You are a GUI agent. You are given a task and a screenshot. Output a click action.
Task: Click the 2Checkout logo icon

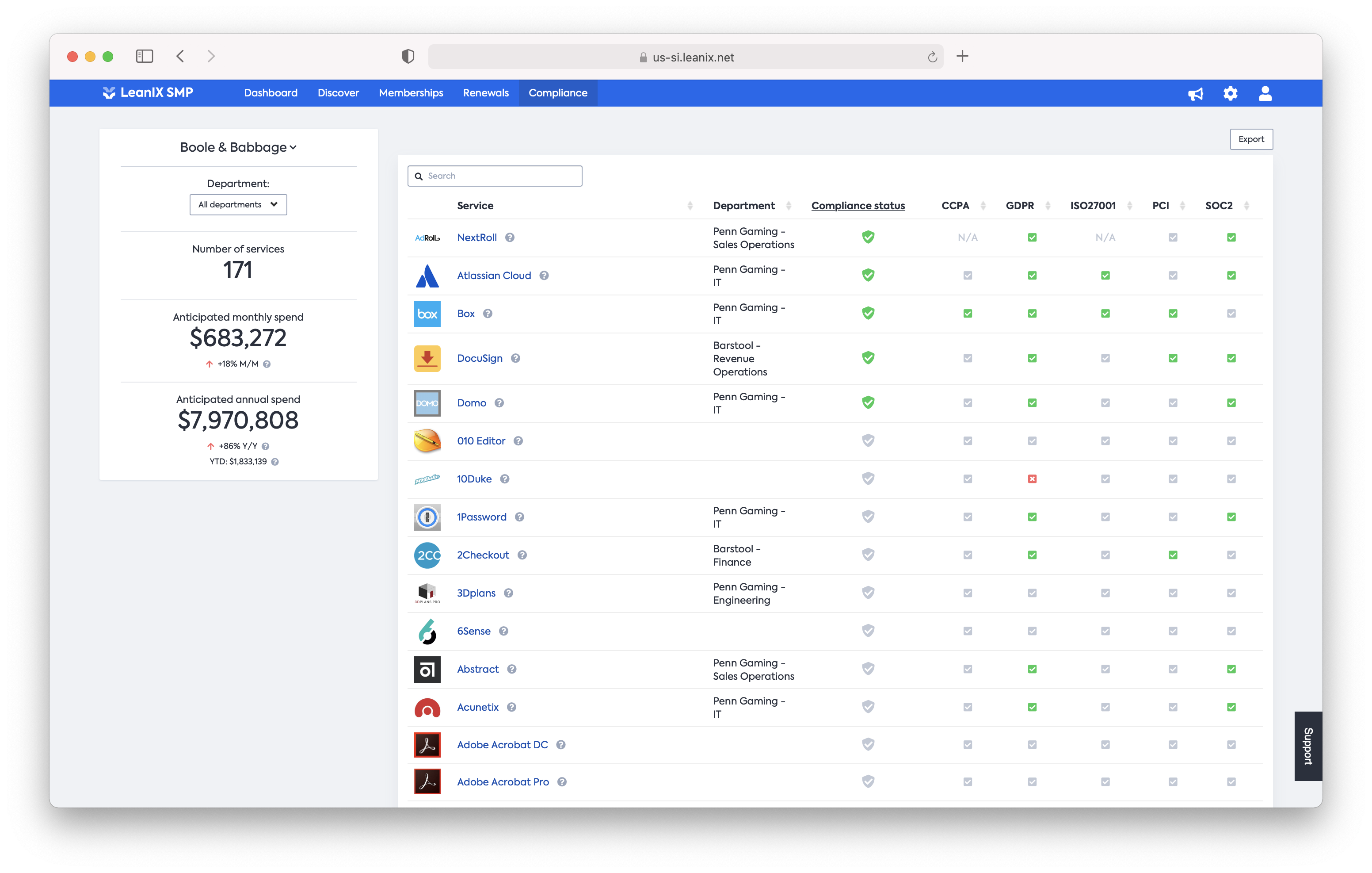(427, 555)
